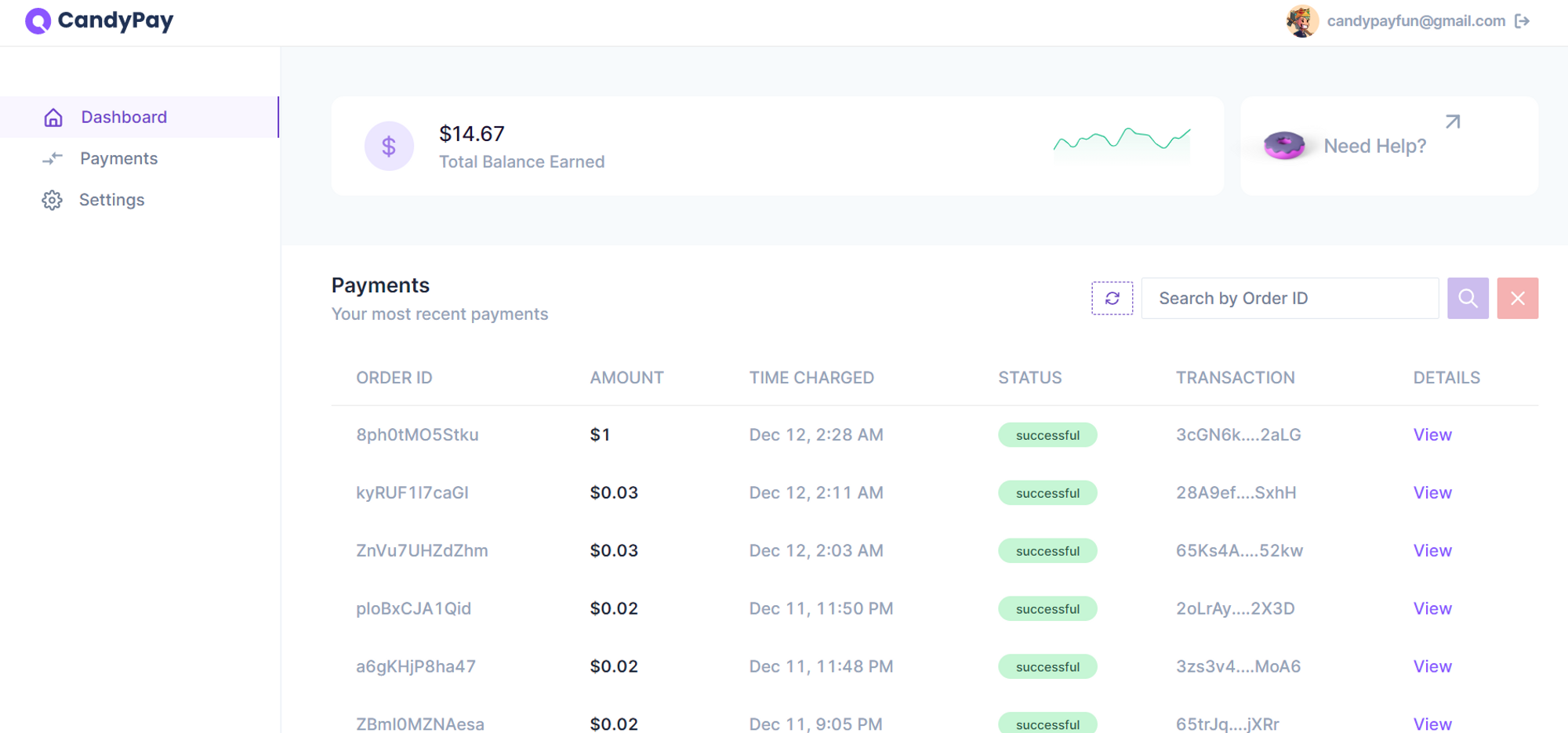Click successful badge for ploBxCJA1Qid
The width and height of the screenshot is (1568, 733).
coord(1047,609)
